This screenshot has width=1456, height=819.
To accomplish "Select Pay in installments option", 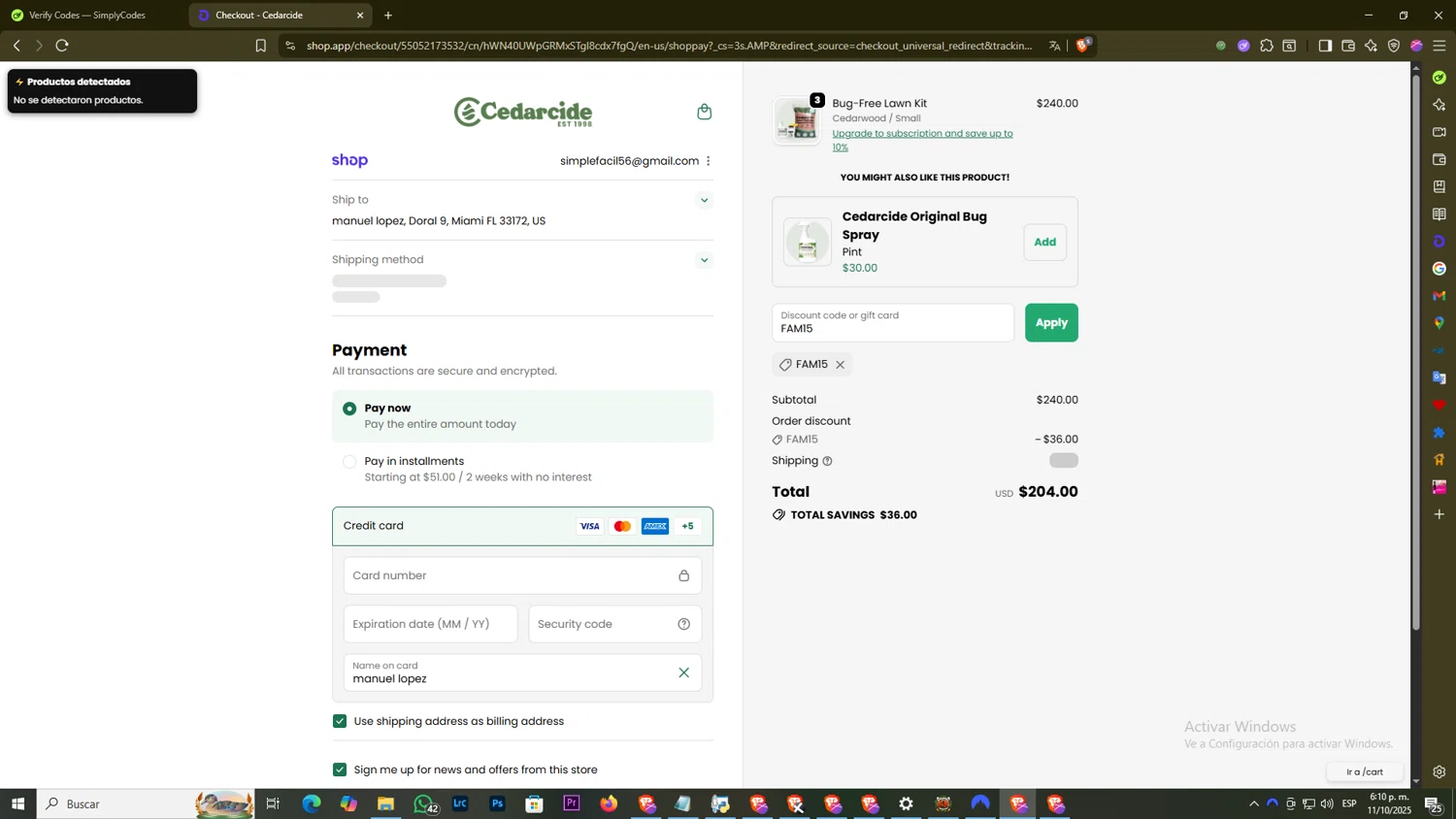I will (x=349, y=462).
